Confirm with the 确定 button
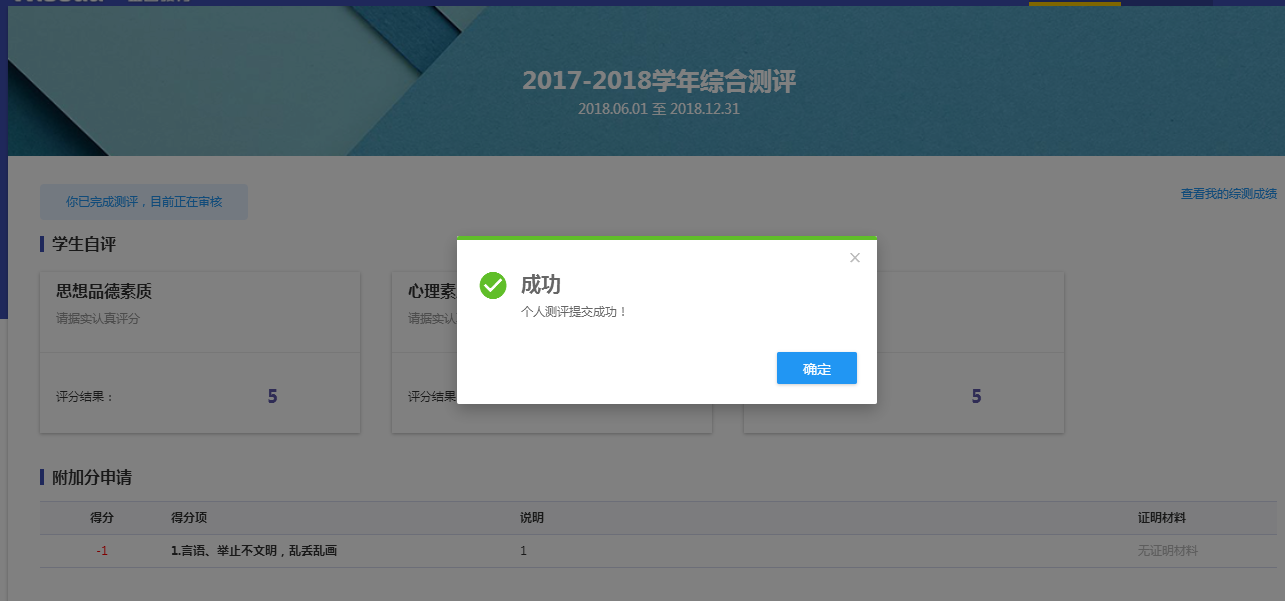 coord(817,368)
